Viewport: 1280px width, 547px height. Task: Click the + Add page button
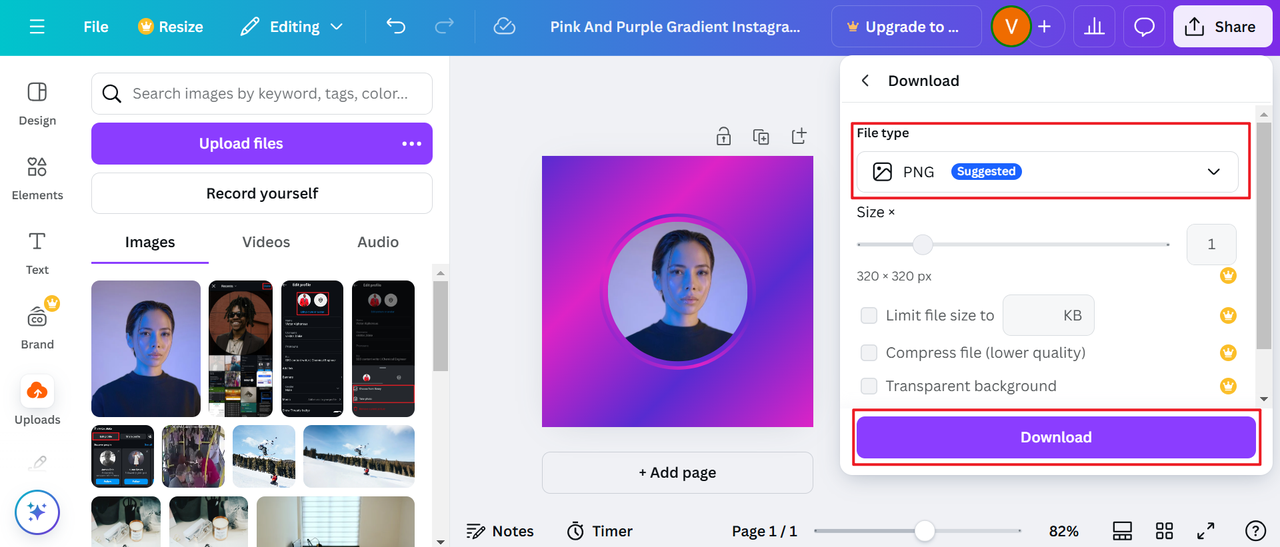click(678, 472)
